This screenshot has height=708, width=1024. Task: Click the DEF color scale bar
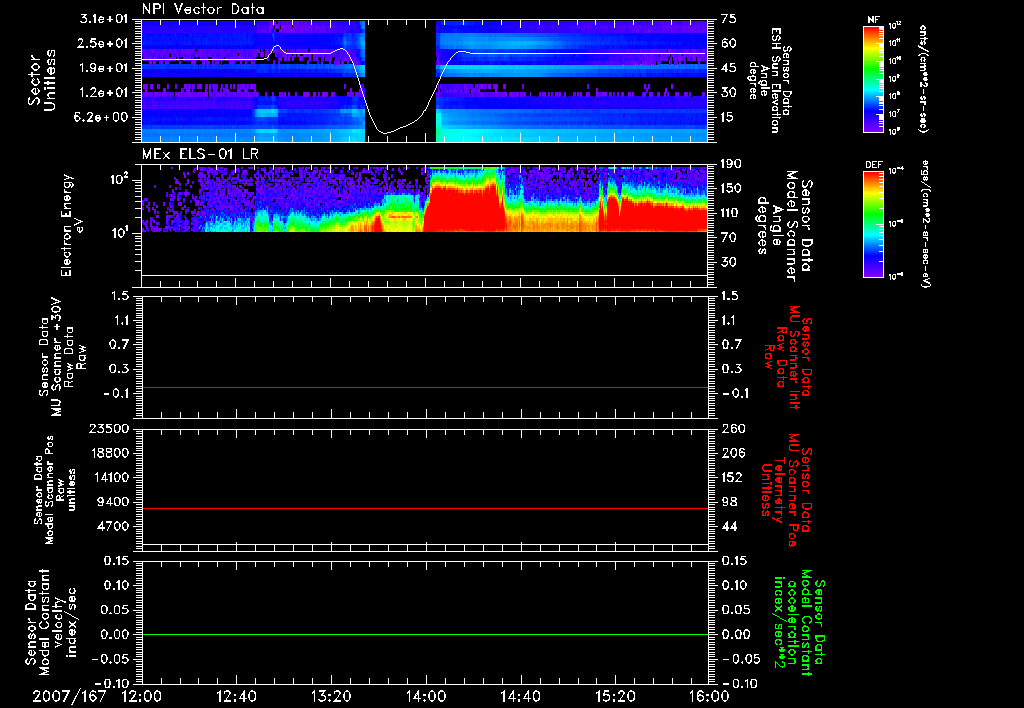pyautogui.click(x=874, y=224)
